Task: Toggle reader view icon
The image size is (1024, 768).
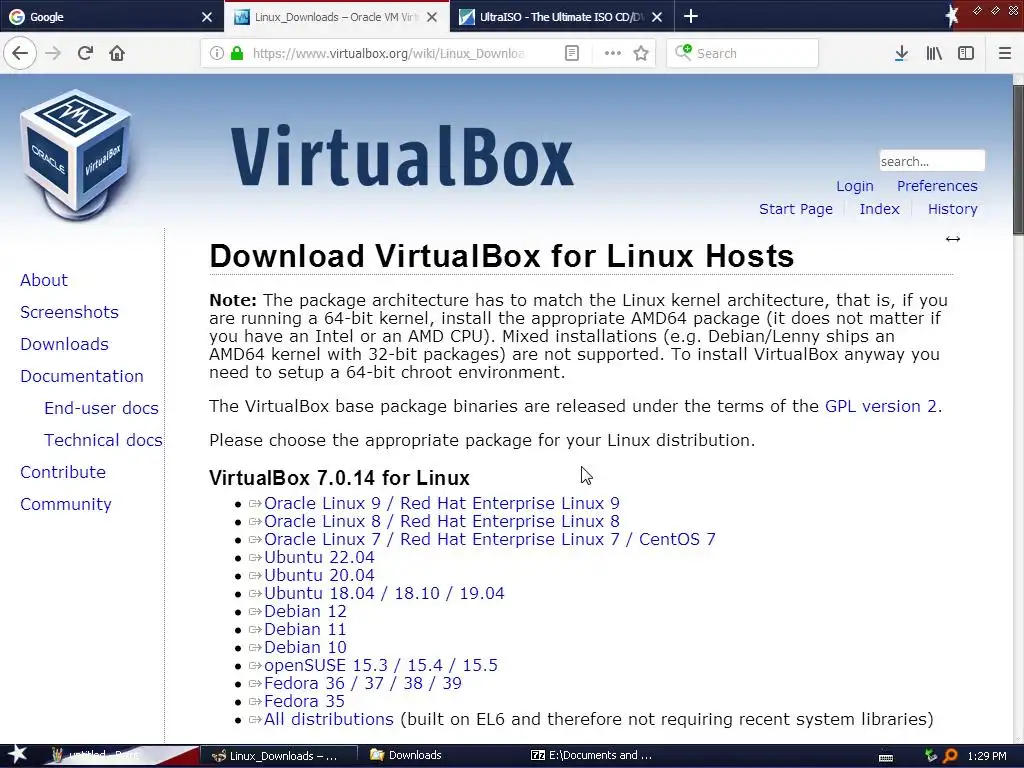Action: pyautogui.click(x=571, y=53)
